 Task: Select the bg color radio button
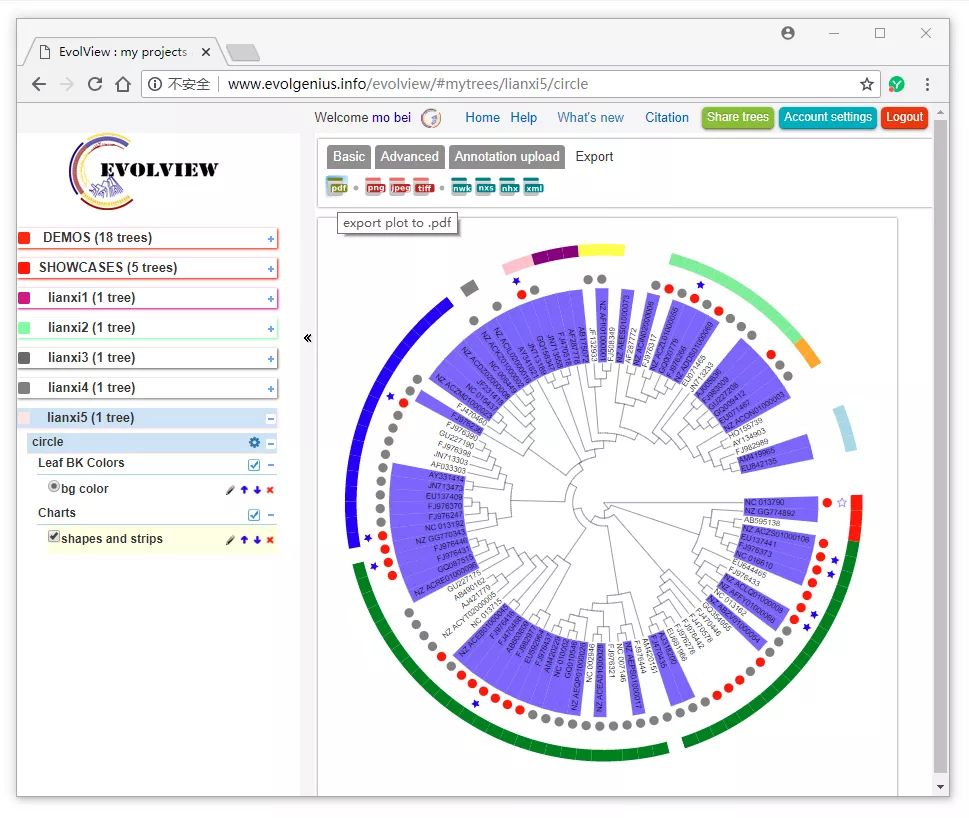click(x=54, y=486)
